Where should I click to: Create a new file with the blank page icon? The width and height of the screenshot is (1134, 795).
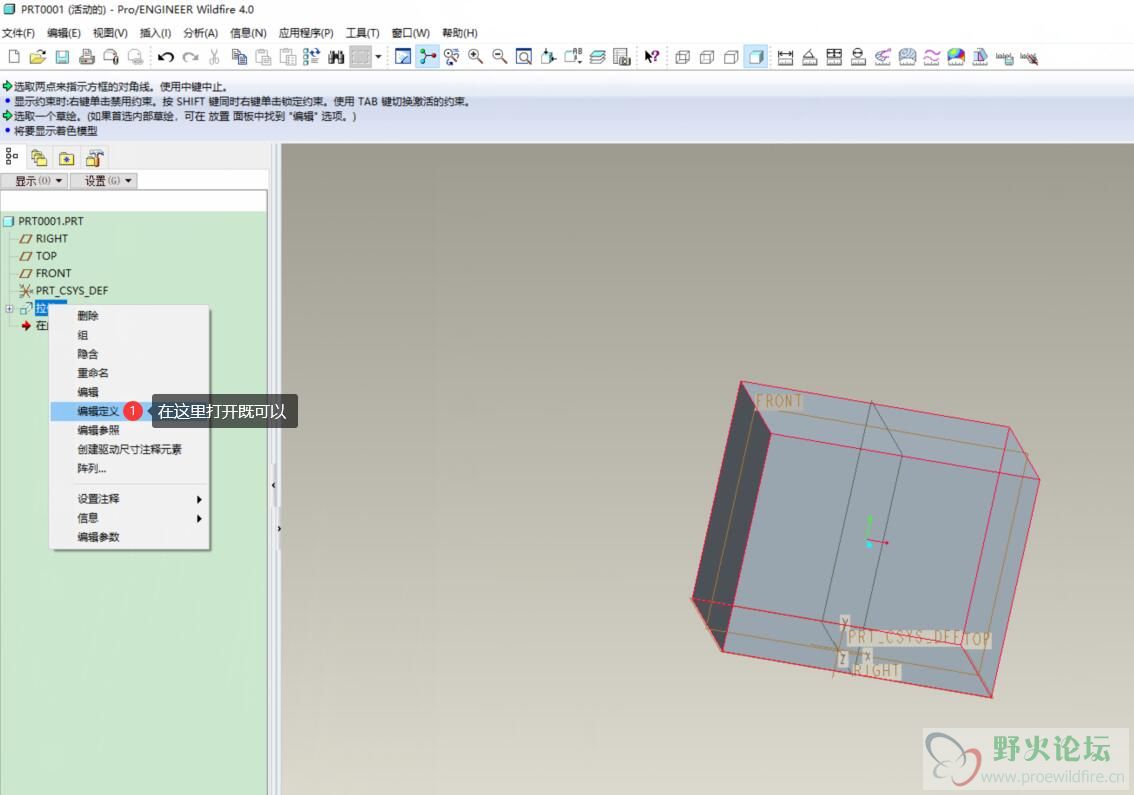(x=14, y=56)
